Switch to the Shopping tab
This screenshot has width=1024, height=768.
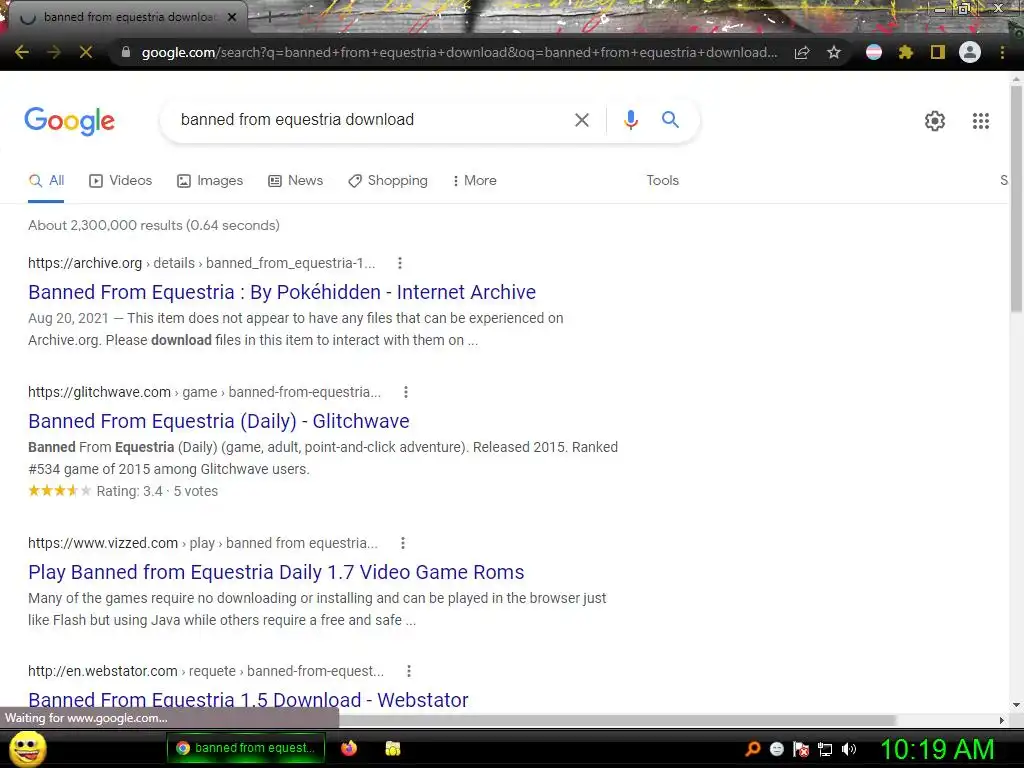(388, 181)
